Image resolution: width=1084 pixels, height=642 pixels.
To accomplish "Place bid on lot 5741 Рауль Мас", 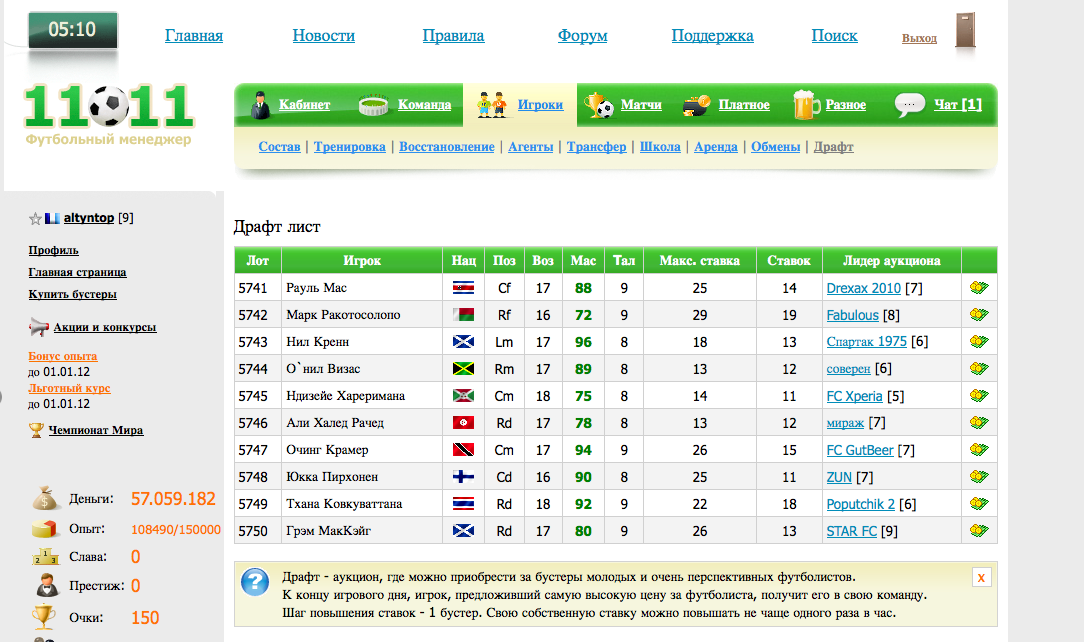I will [x=979, y=287].
